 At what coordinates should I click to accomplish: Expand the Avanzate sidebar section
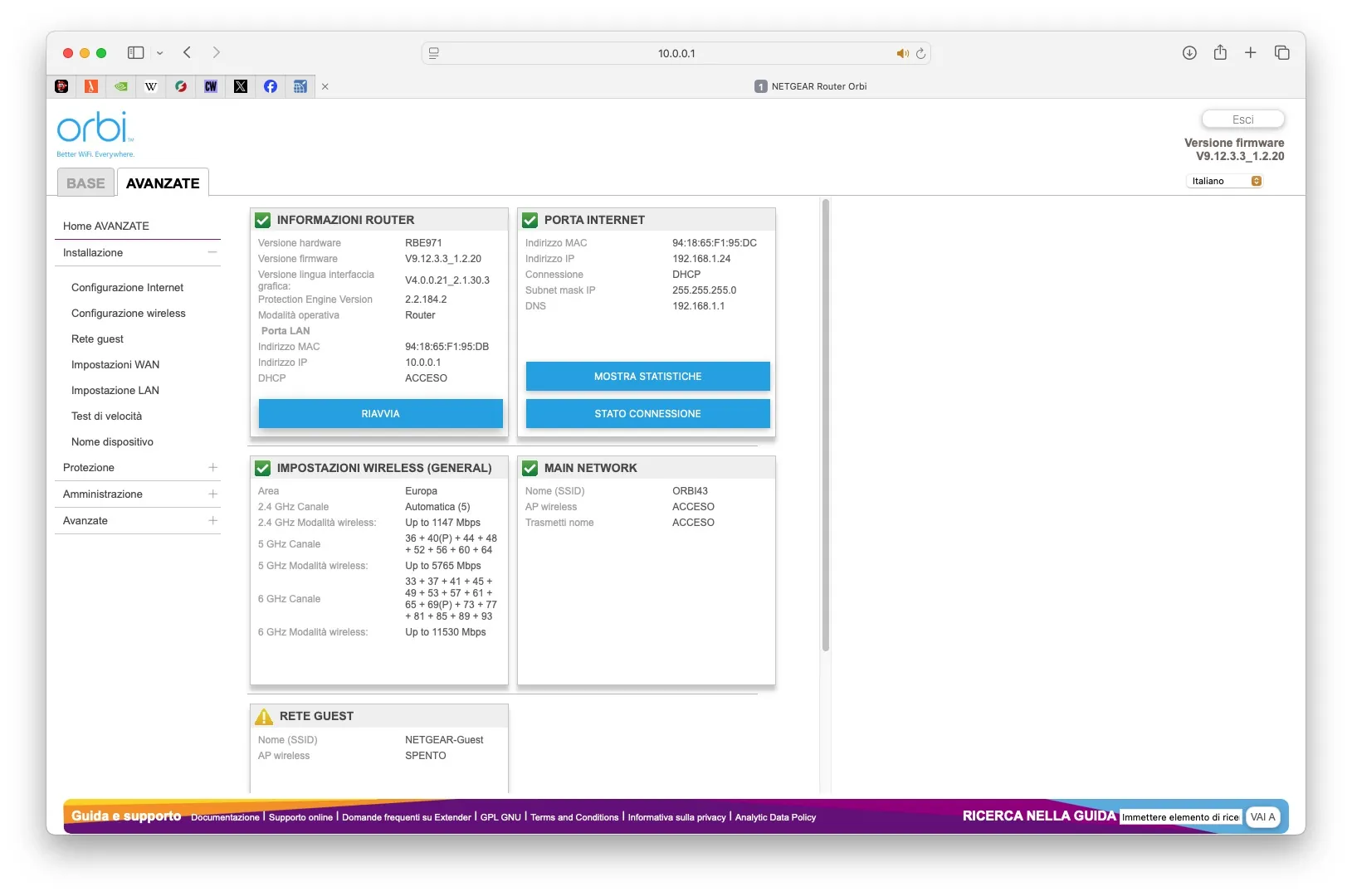click(x=212, y=521)
